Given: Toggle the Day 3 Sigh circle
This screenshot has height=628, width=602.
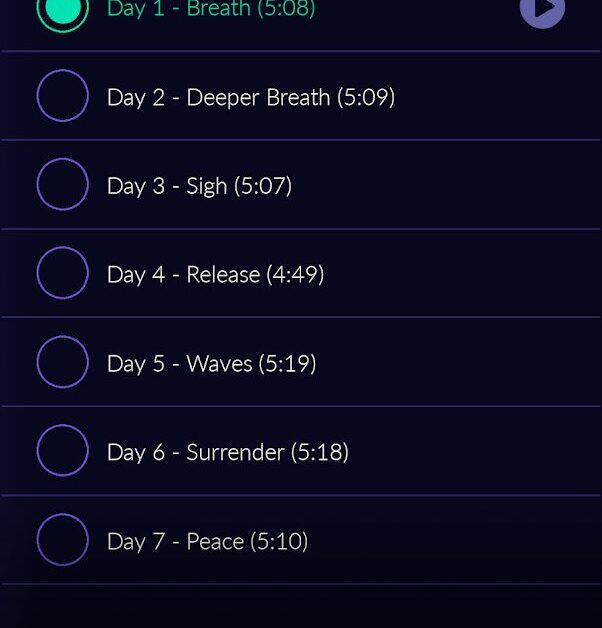Looking at the screenshot, I should (x=62, y=184).
